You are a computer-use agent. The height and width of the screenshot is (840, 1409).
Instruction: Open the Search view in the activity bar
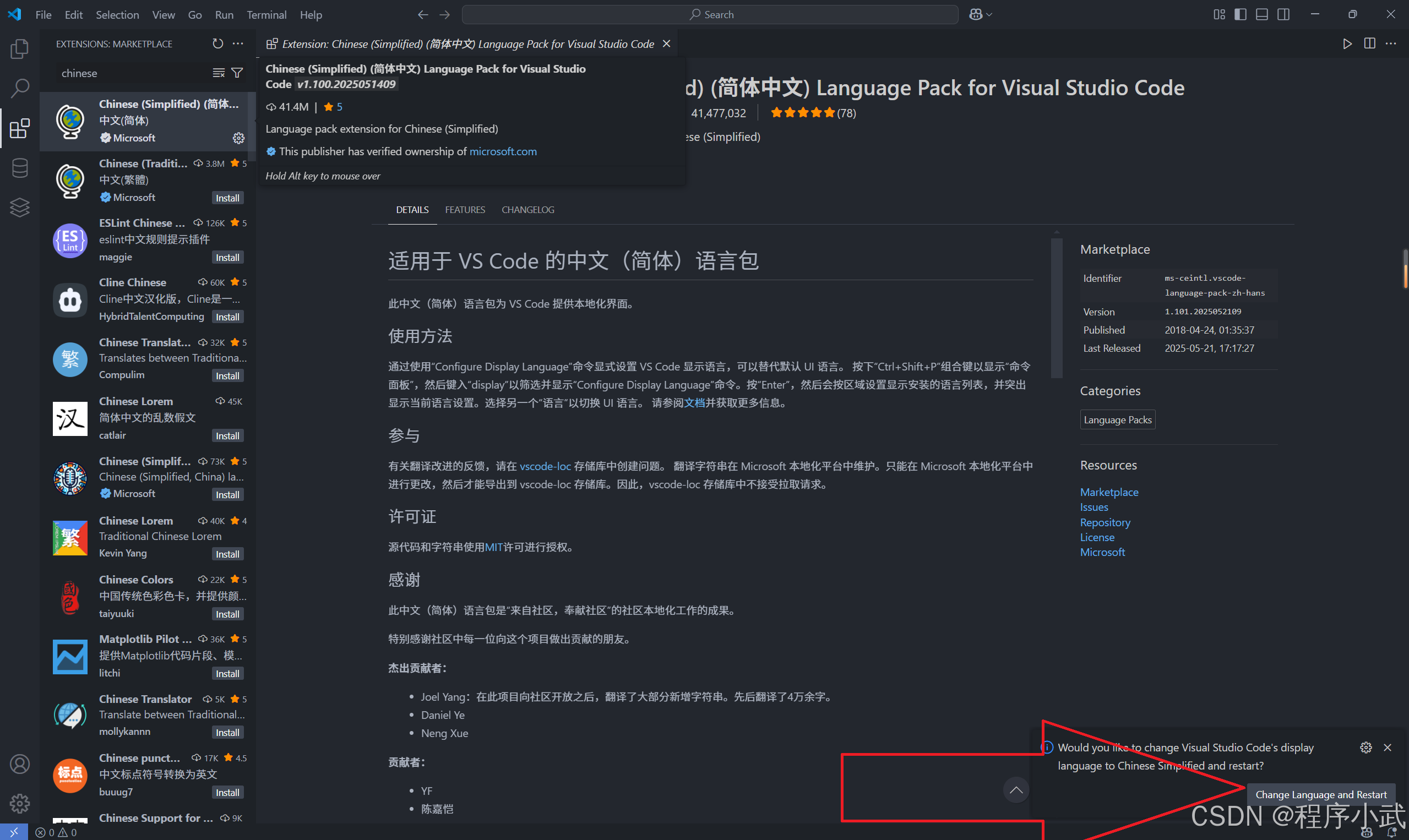click(x=19, y=88)
